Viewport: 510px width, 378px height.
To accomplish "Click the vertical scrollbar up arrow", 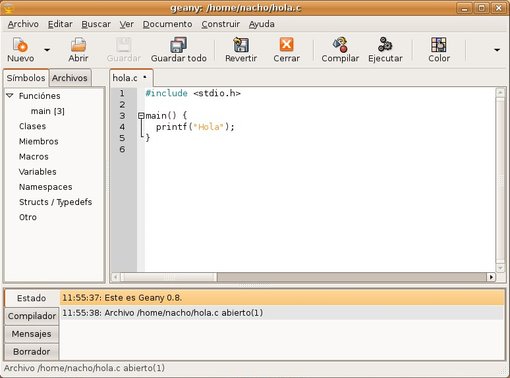I will [x=500, y=93].
